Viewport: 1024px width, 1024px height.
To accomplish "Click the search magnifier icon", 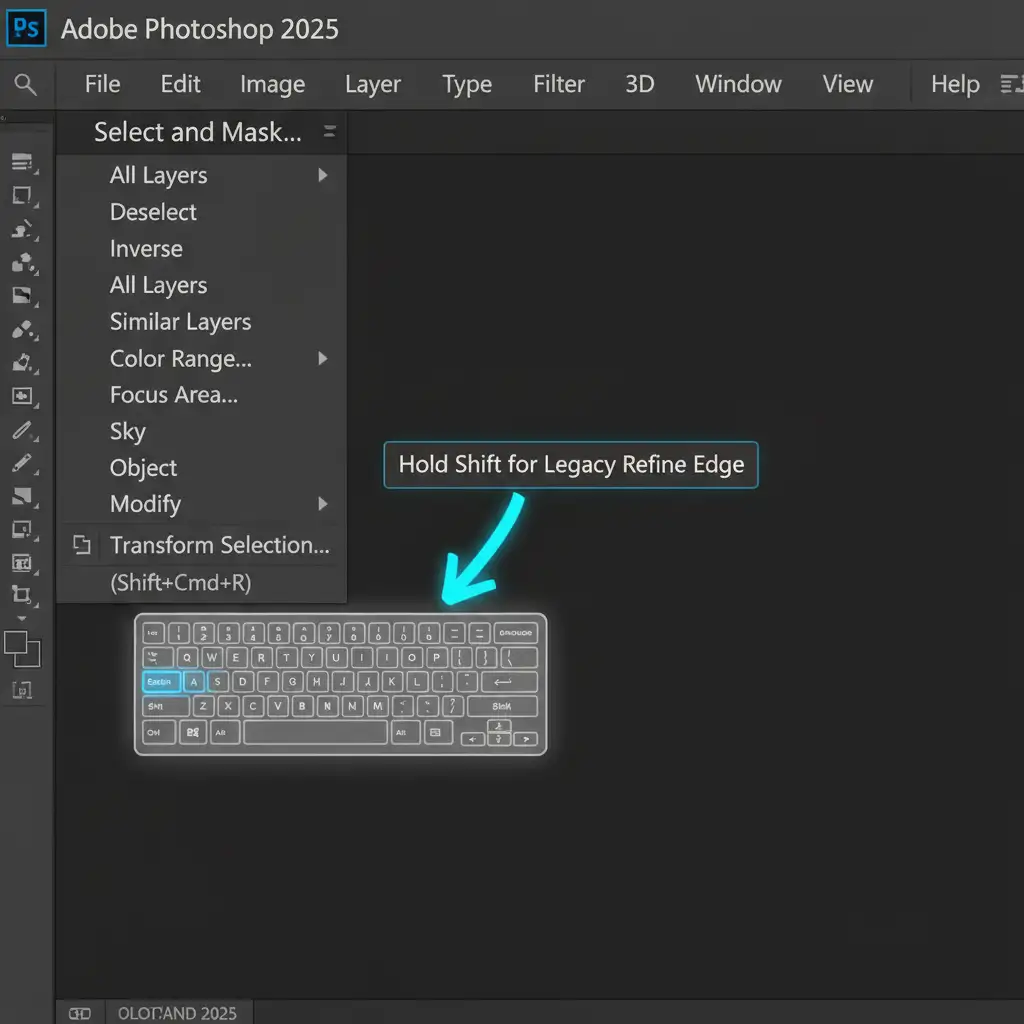I will point(26,85).
